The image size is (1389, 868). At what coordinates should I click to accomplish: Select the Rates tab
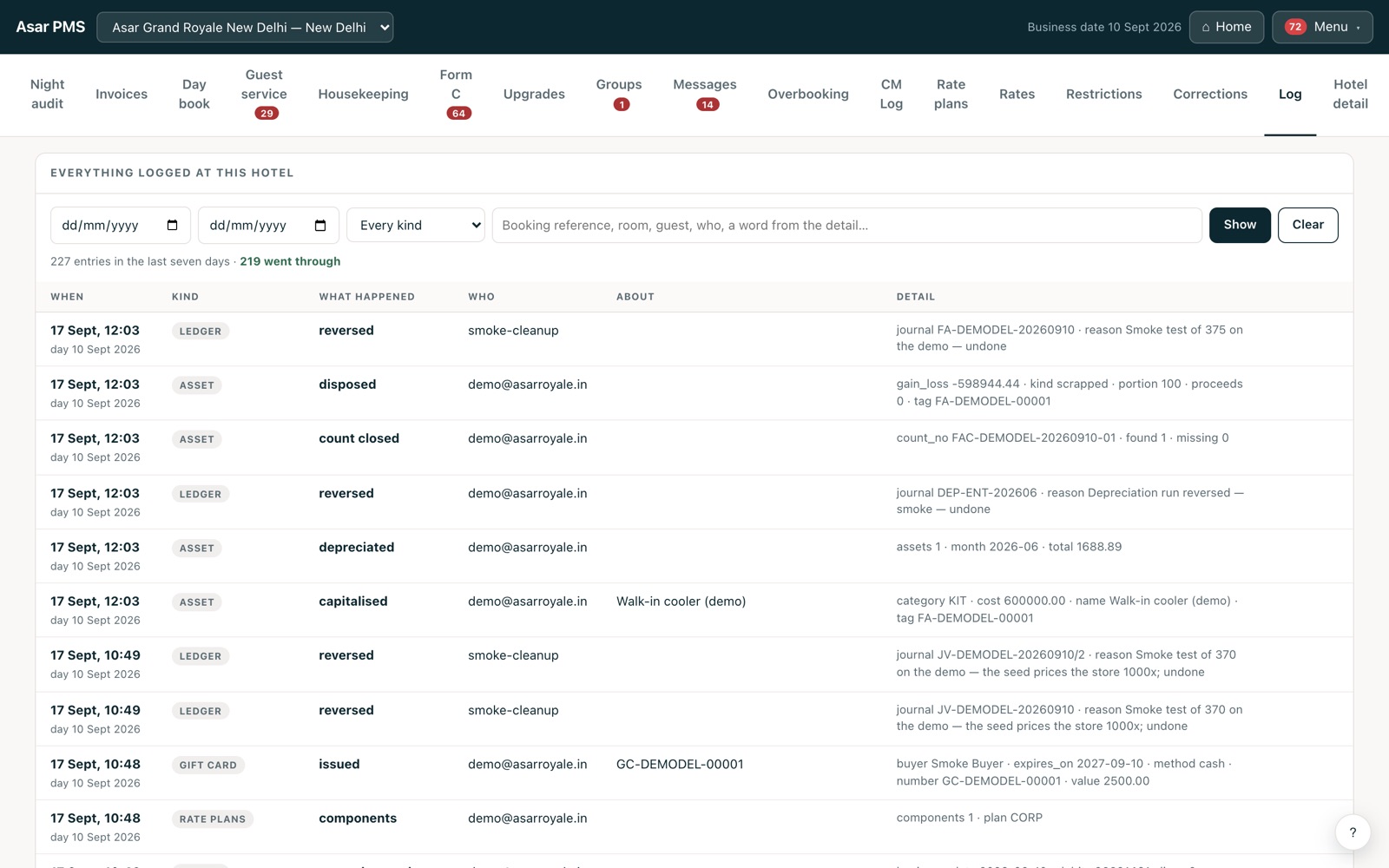point(1017,94)
